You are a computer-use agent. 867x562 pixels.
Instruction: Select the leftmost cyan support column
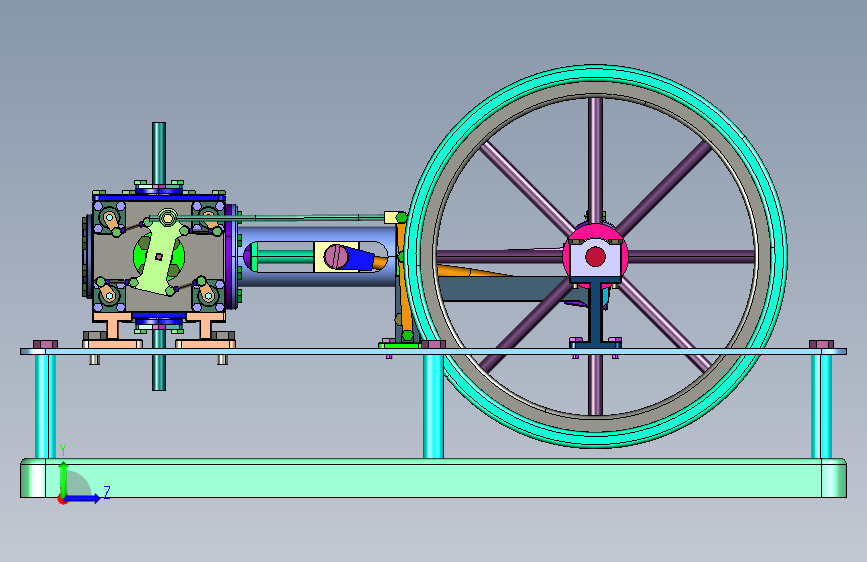(x=45, y=407)
